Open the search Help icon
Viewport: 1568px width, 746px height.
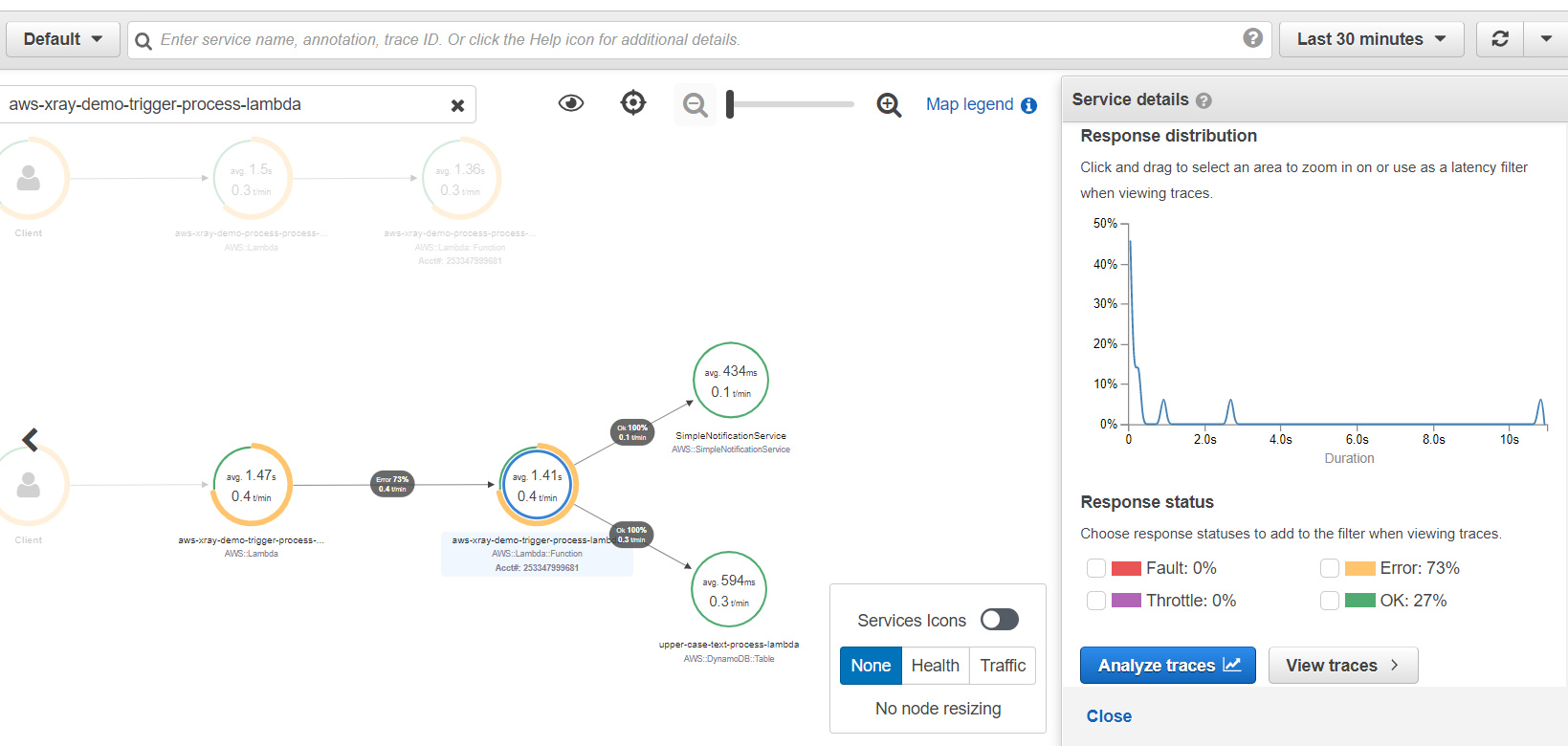click(1252, 38)
